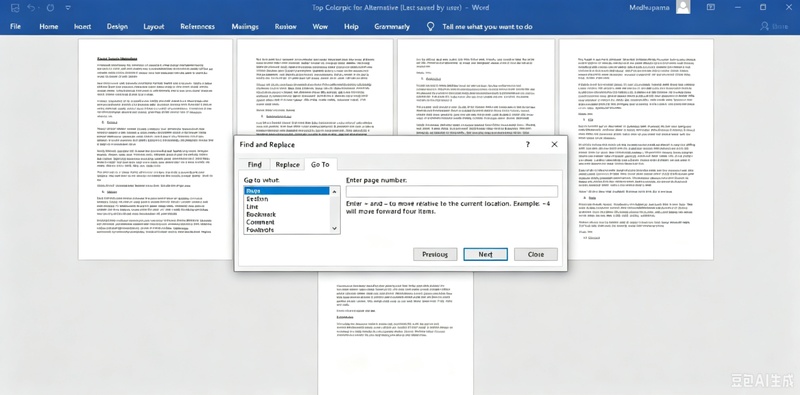Click the Share person icon on ribbon
This screenshot has height=395, width=800.
[x=764, y=26]
